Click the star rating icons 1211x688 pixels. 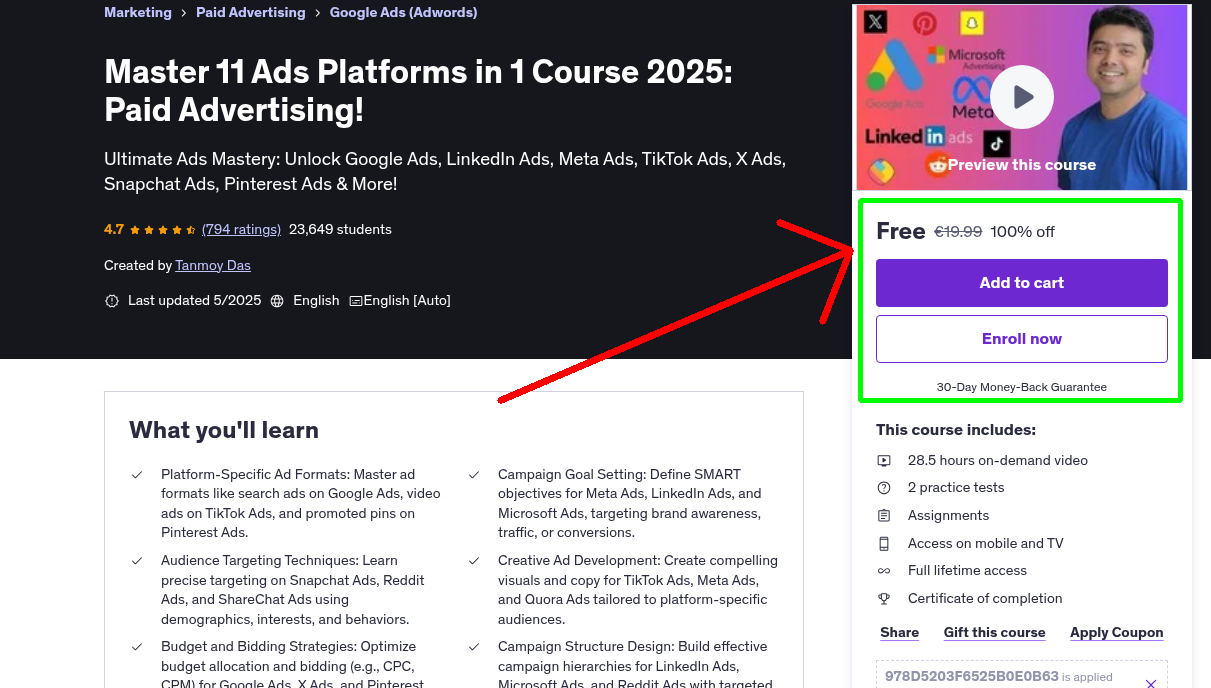[163, 230]
